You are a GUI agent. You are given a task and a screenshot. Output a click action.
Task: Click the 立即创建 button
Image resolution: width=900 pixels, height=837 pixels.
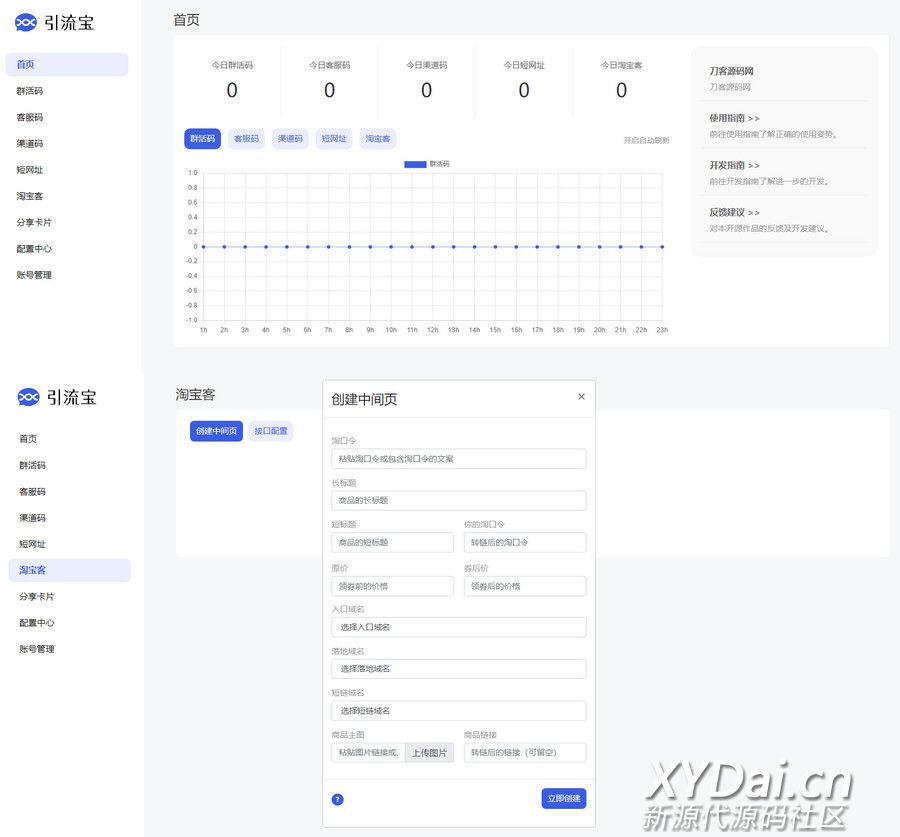pyautogui.click(x=564, y=799)
